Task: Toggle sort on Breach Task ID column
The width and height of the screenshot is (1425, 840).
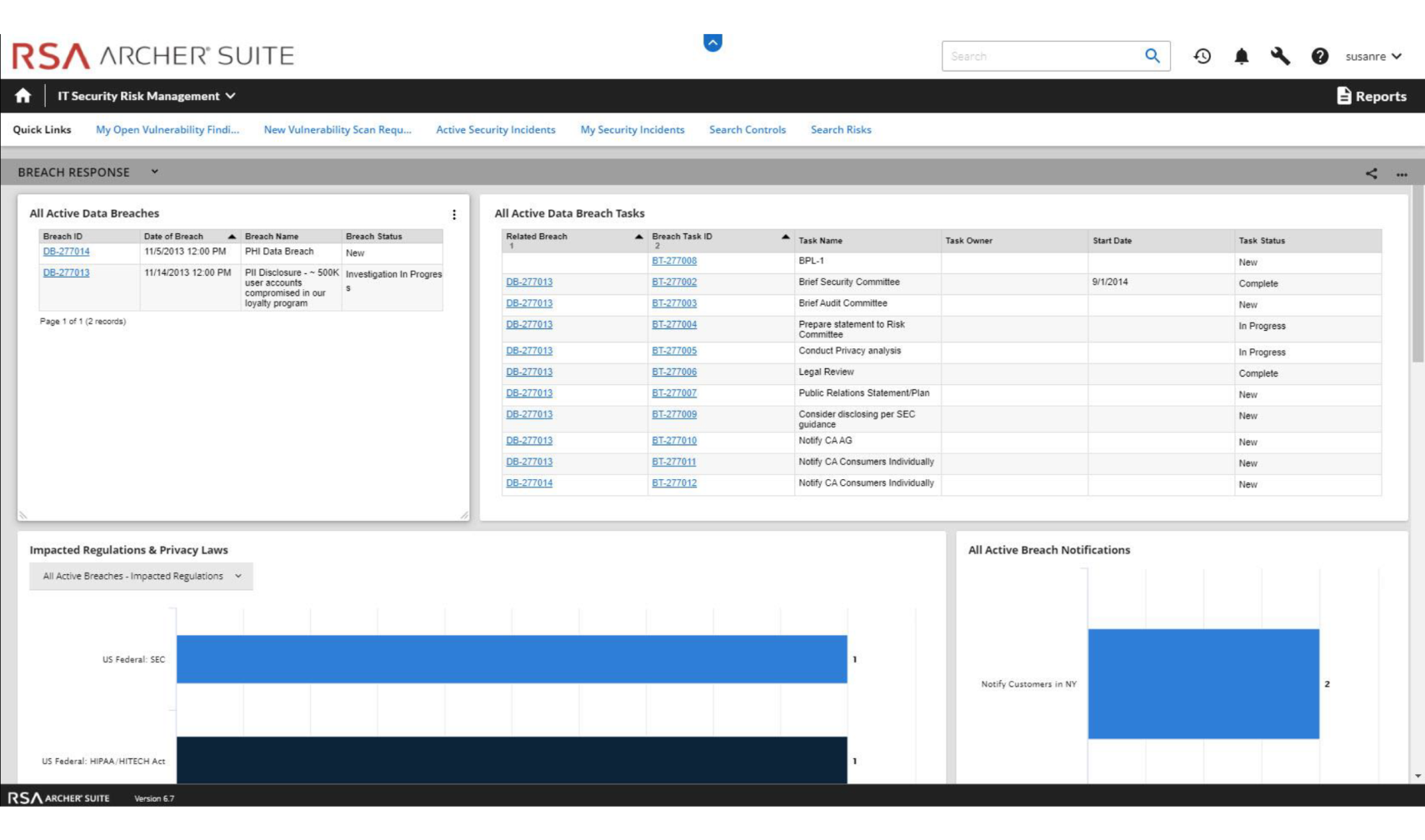Action: (x=784, y=236)
